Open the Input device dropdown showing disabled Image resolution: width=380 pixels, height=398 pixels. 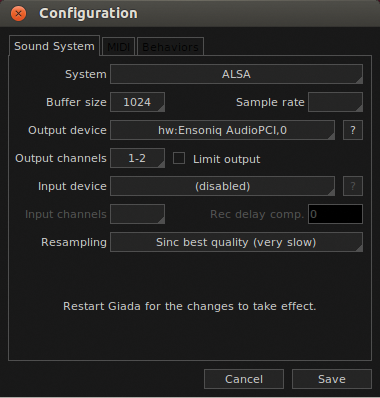[x=222, y=186]
